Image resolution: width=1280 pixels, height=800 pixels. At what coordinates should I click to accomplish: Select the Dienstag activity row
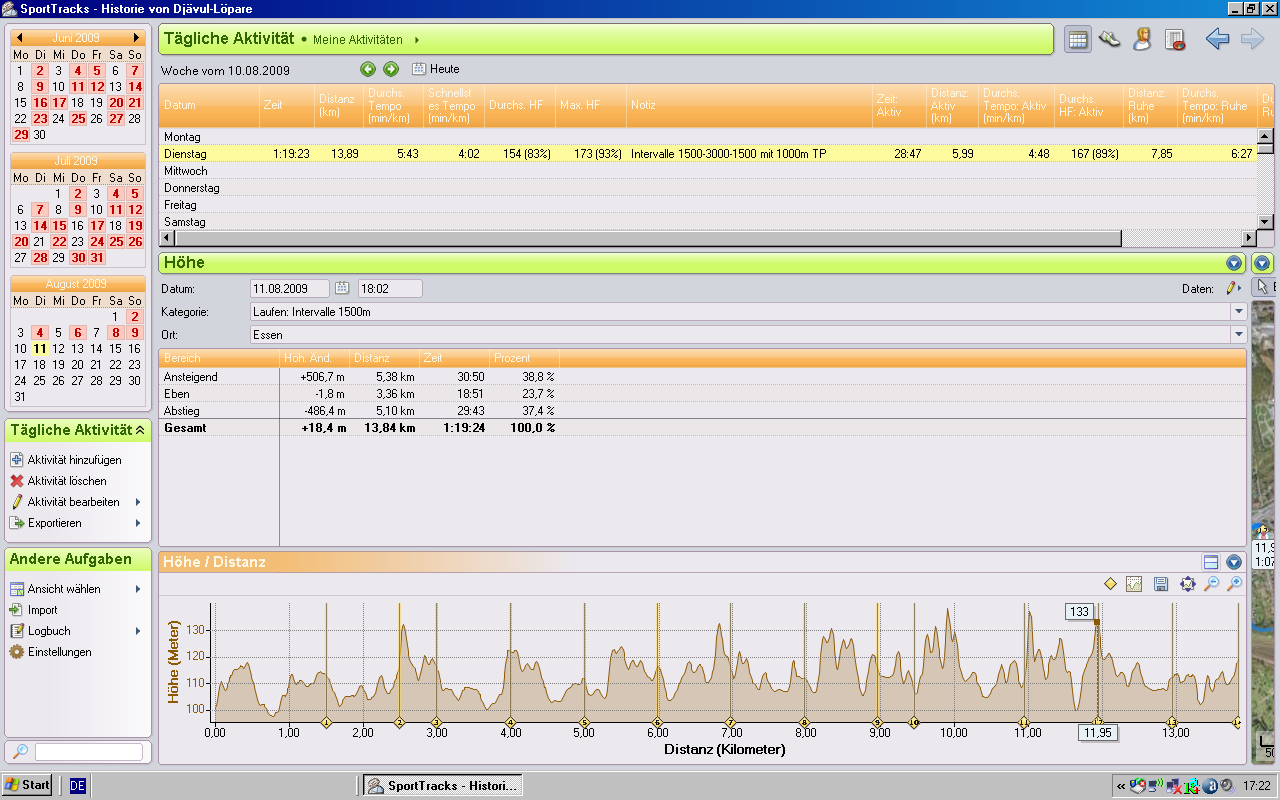pyautogui.click(x=707, y=154)
